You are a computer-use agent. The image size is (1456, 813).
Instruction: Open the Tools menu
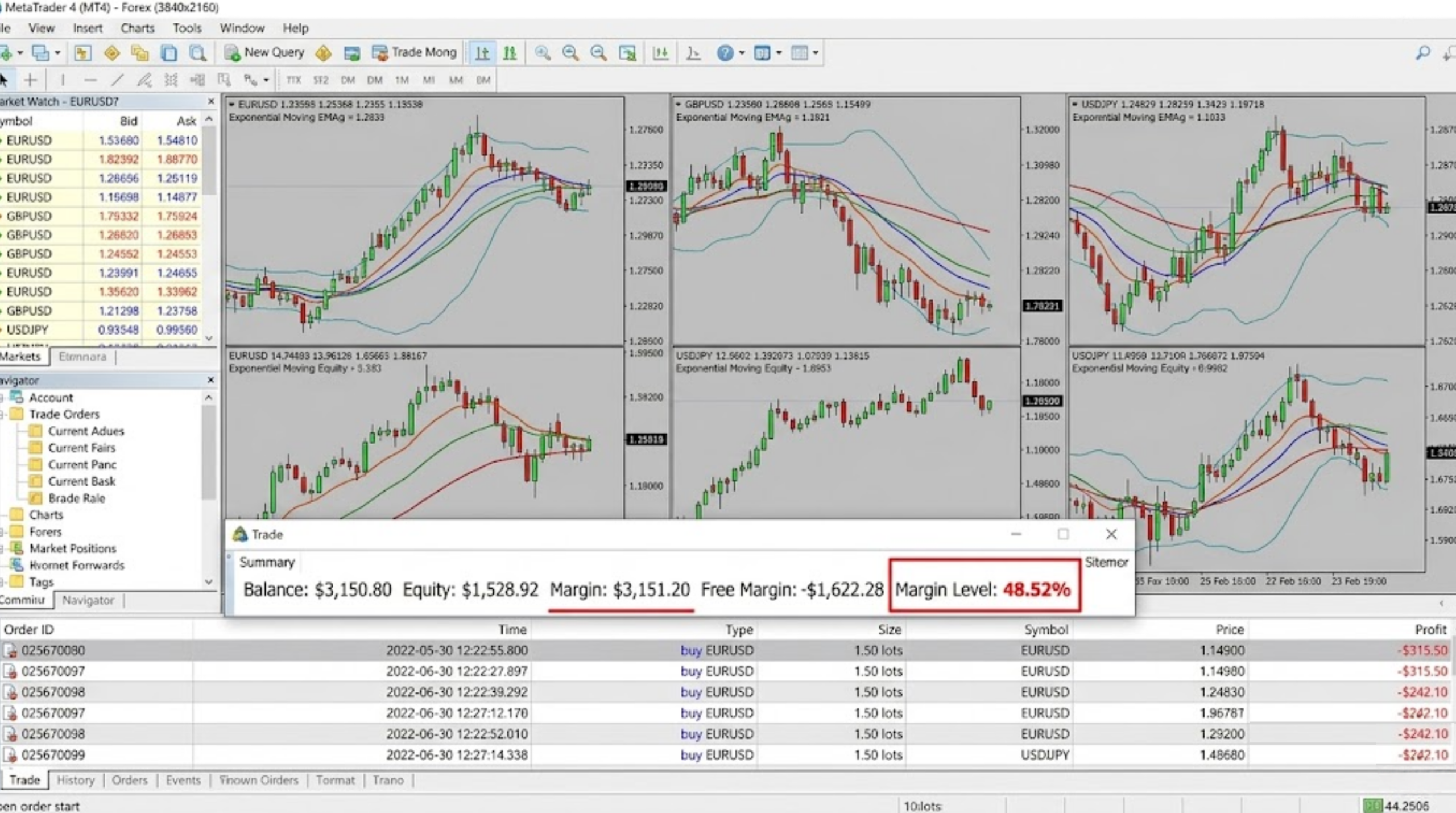(x=187, y=28)
